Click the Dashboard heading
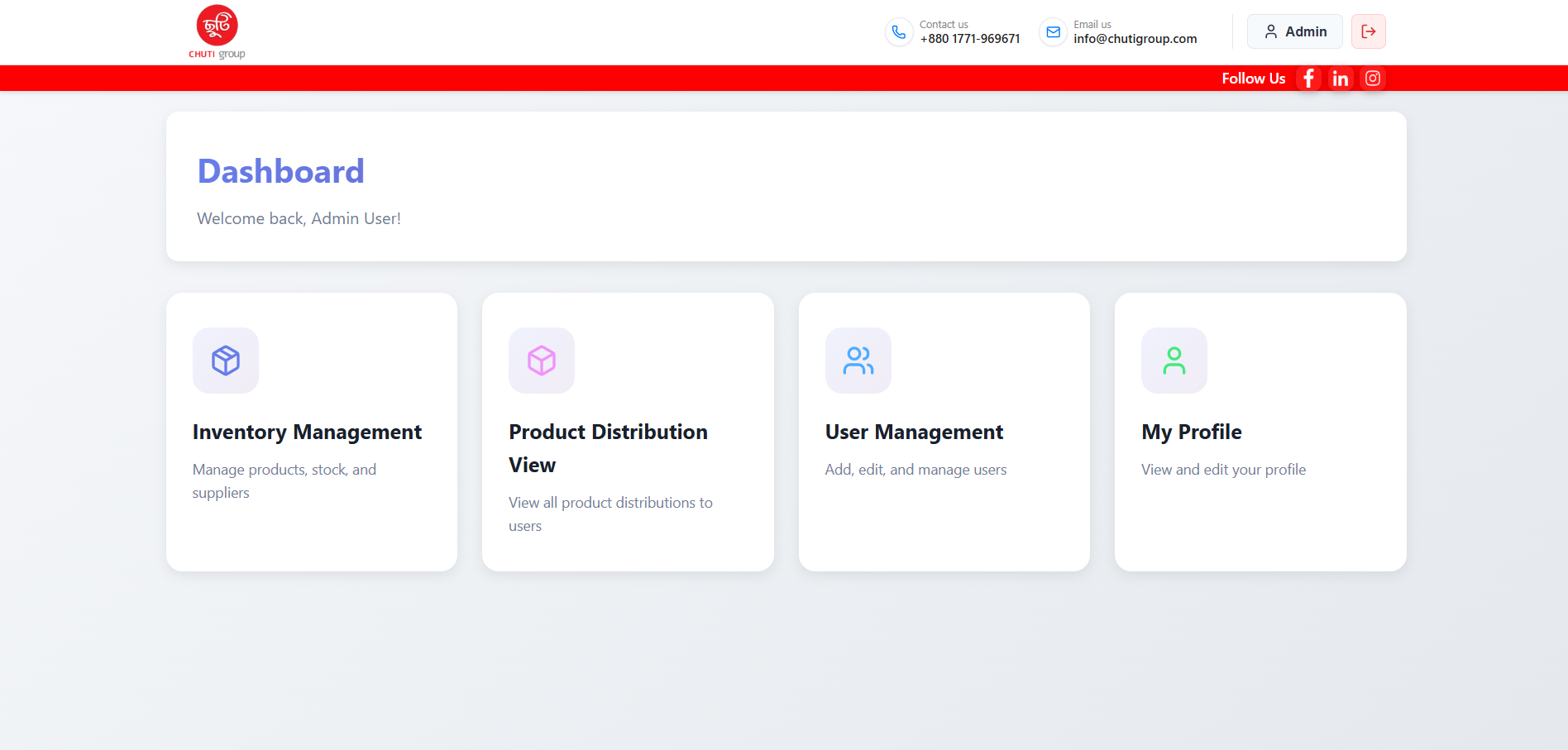 [x=281, y=171]
